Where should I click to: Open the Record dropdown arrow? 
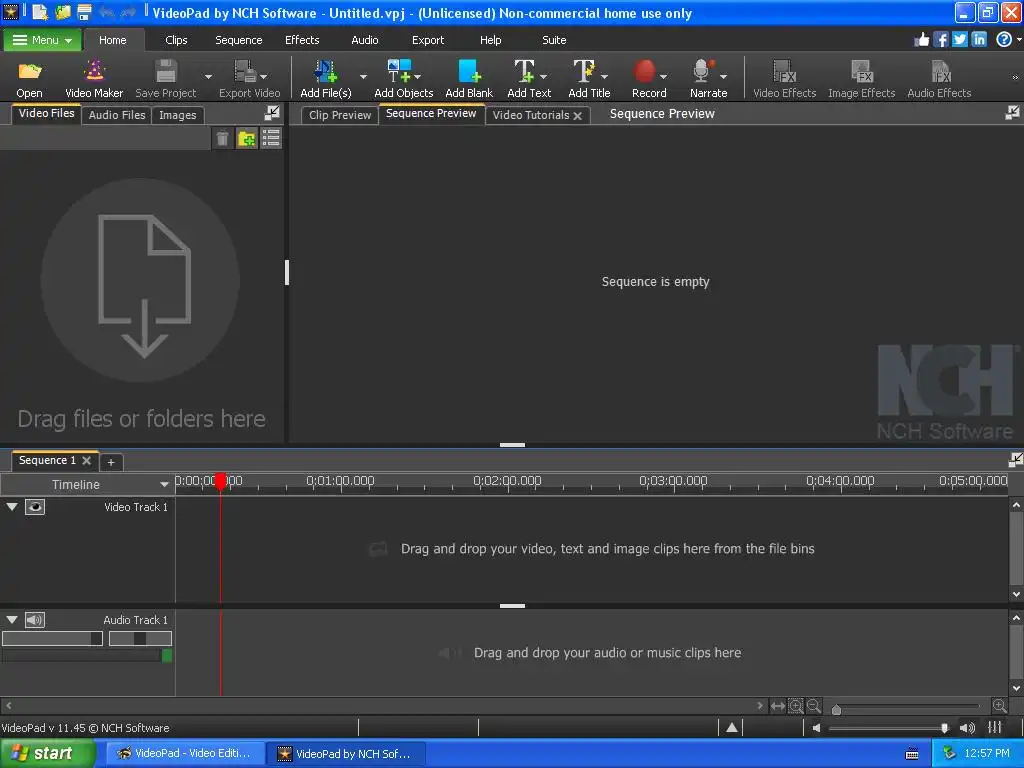pos(664,76)
